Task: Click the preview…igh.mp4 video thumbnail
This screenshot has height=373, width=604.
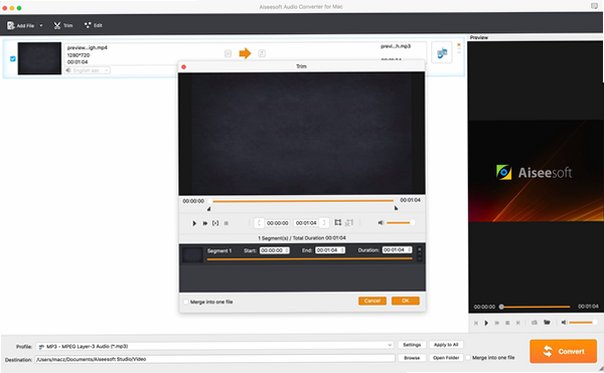Action: point(39,58)
